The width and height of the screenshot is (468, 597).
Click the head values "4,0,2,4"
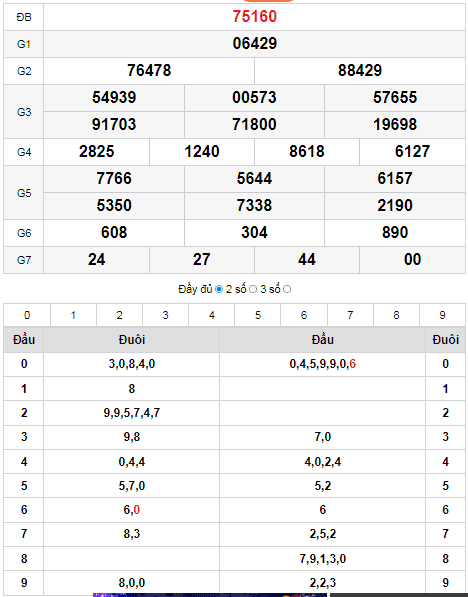323,462
